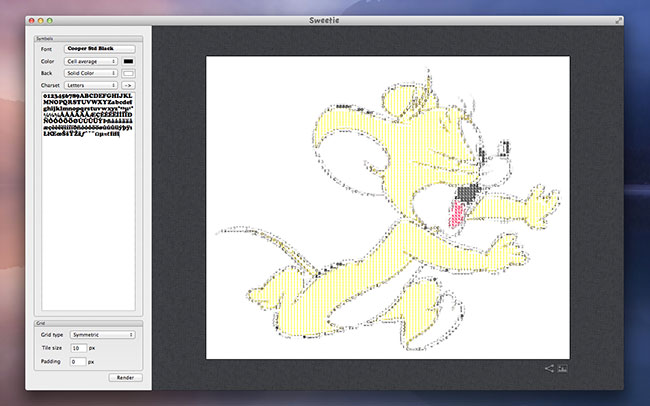The image size is (650, 406).
Task: Zoom the window using the green button
Action: click(x=49, y=19)
